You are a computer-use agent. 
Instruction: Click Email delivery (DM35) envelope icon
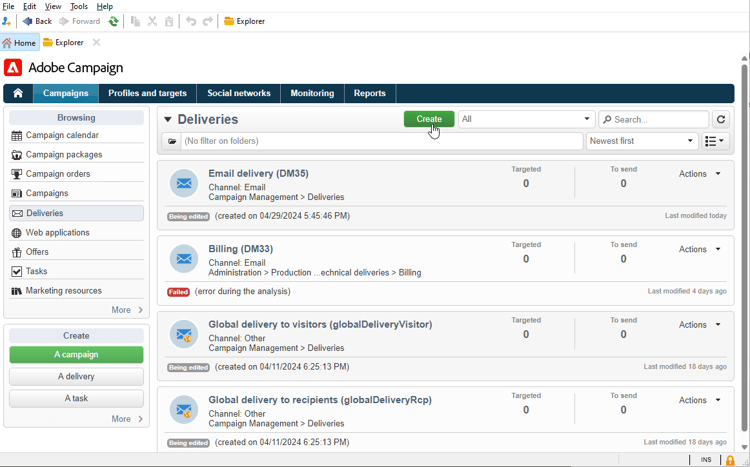coord(184,183)
